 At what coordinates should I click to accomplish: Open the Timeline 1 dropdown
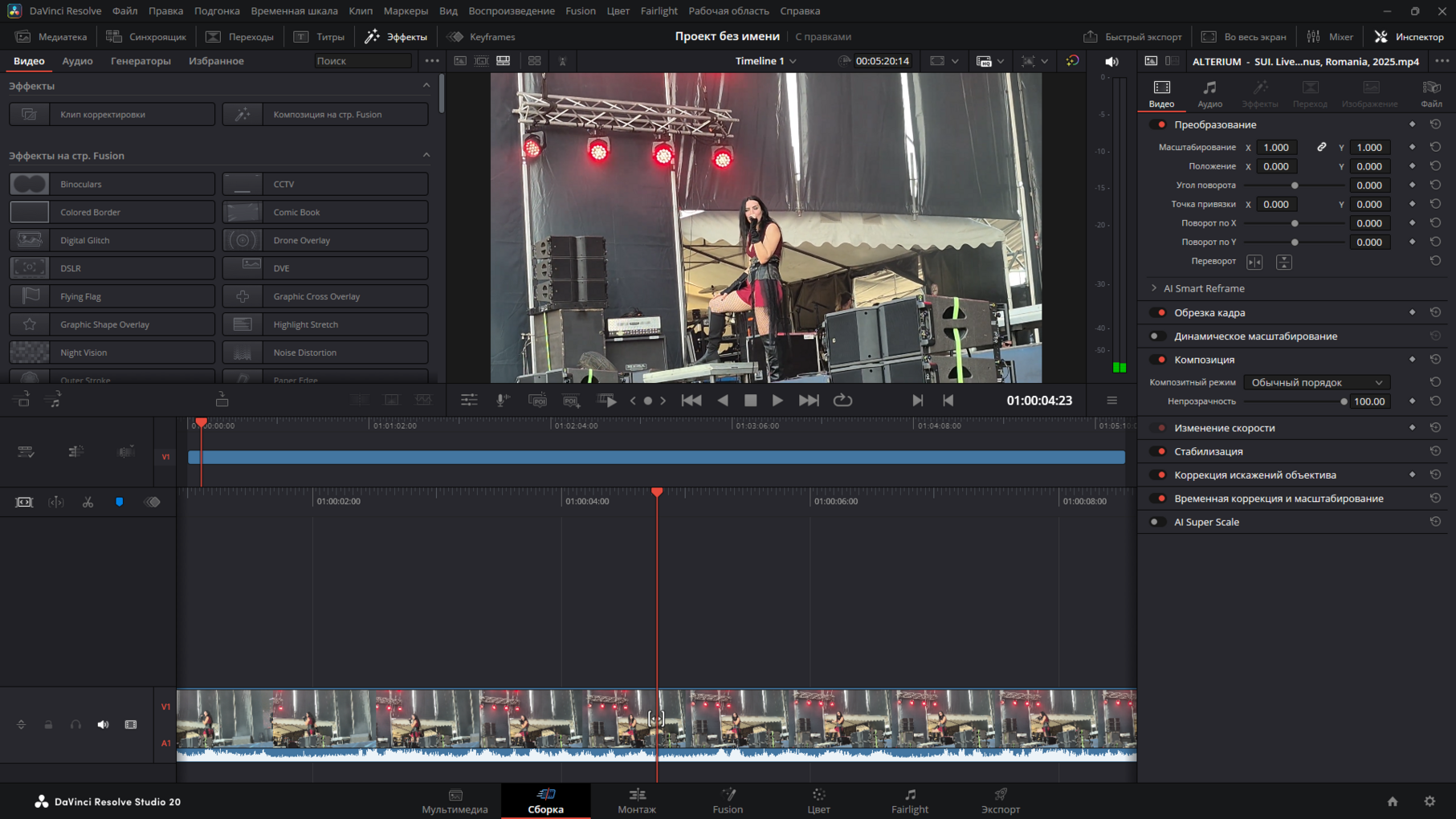tap(765, 61)
